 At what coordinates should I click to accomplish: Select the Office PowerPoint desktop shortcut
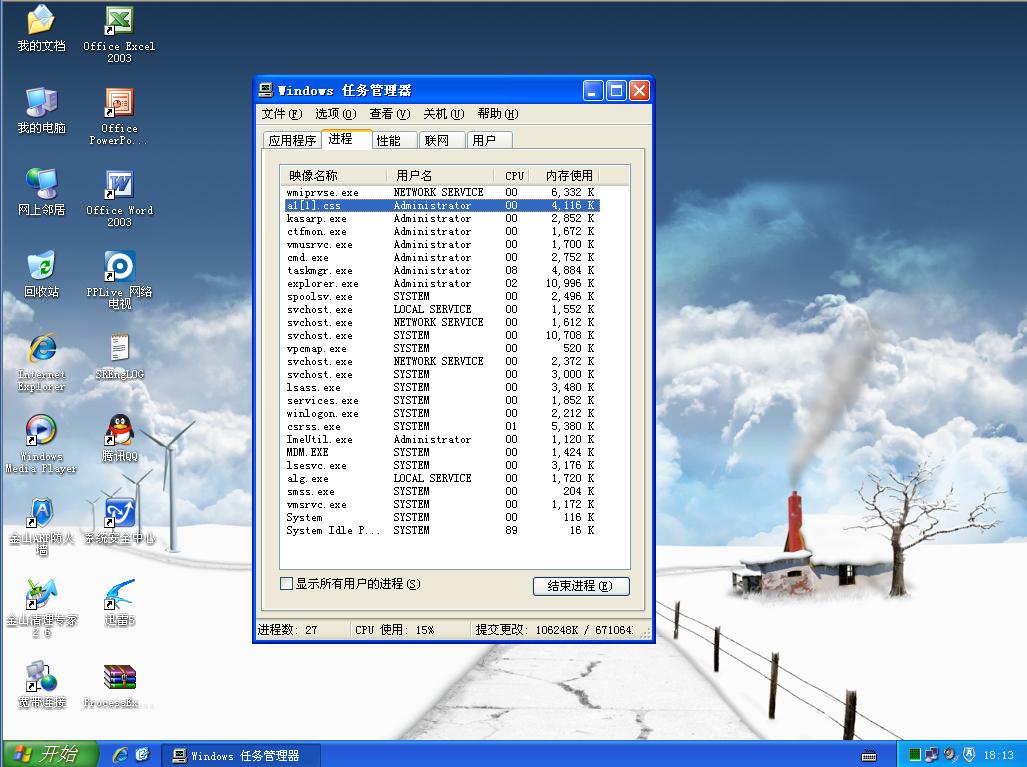tap(119, 117)
